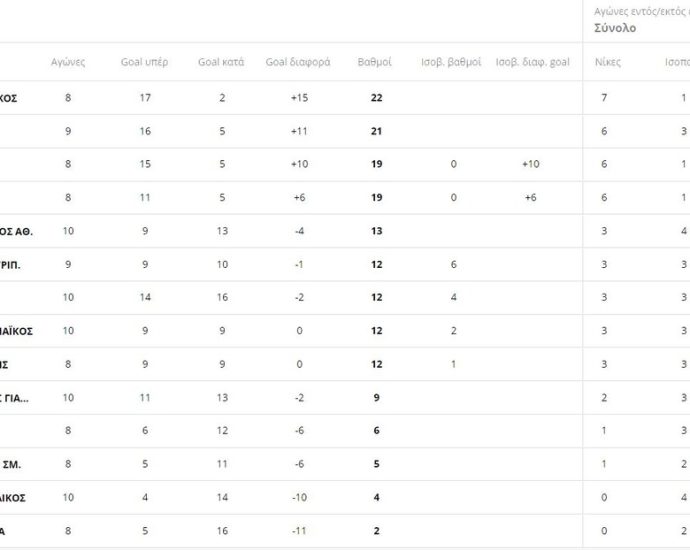This screenshot has height=550, width=690.
Task: Select the Goal διαφορά column header
Action: (x=298, y=62)
